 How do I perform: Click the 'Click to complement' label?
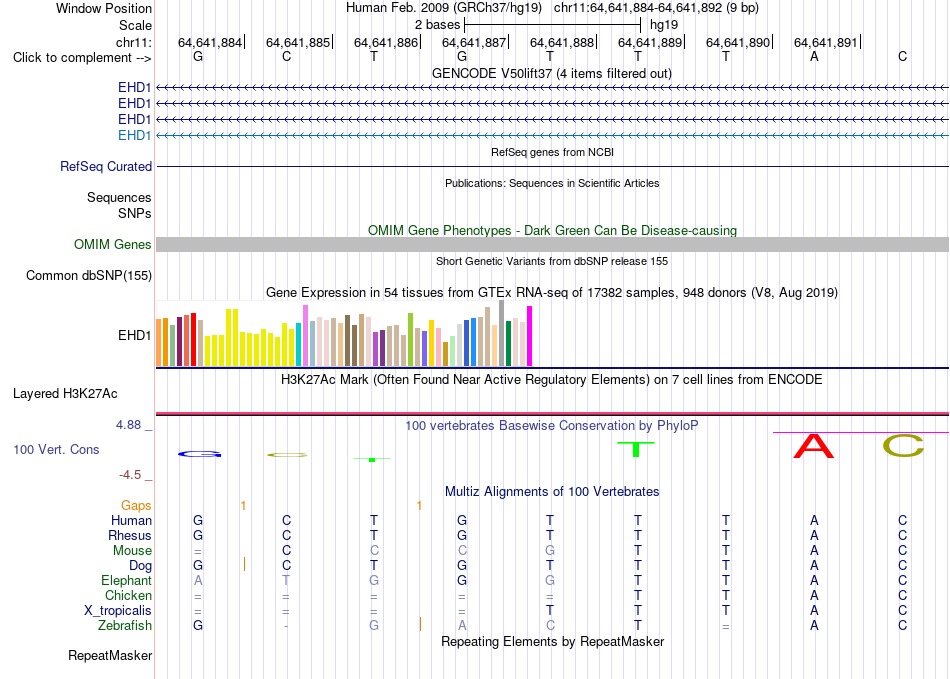(82, 58)
